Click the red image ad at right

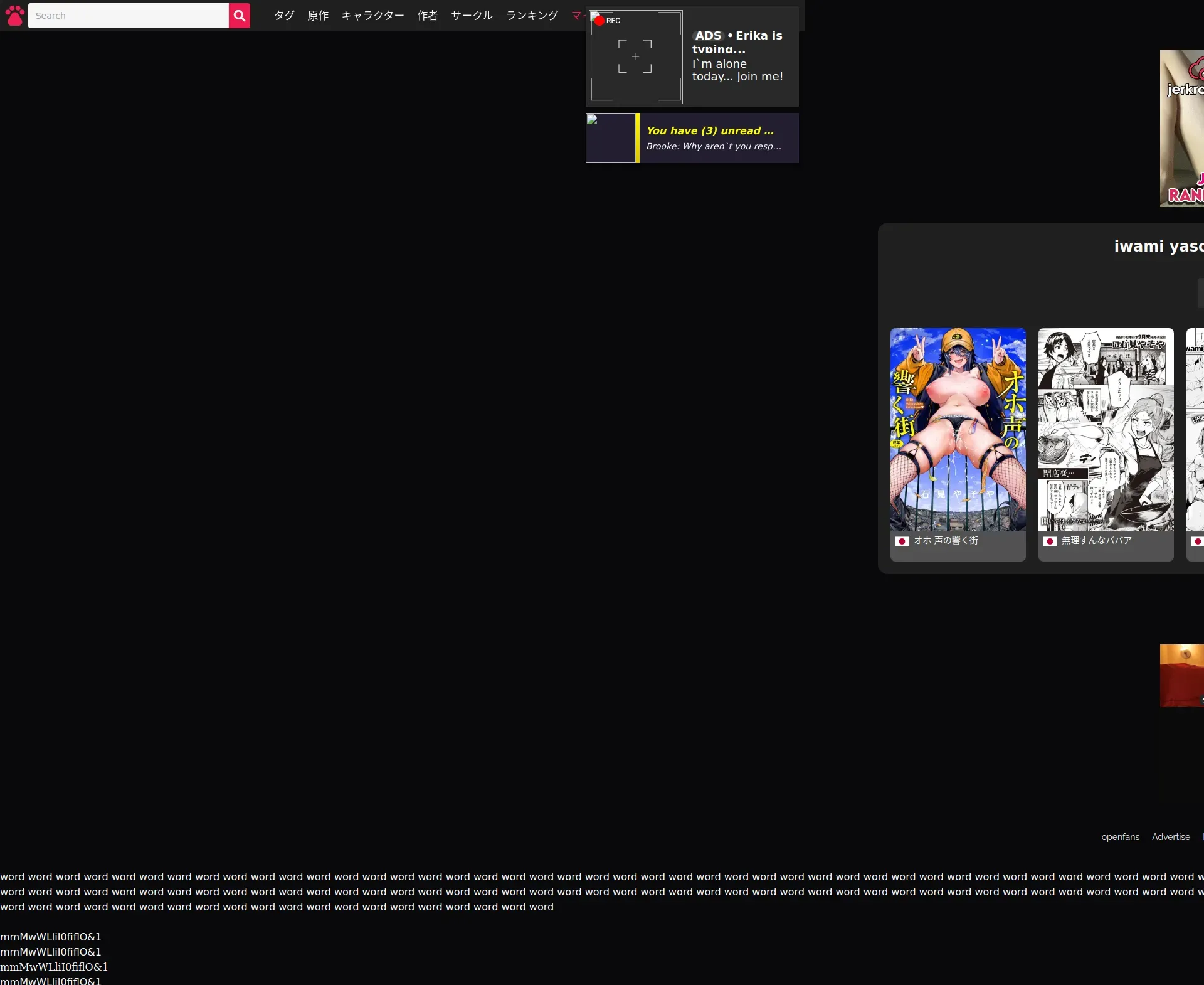coord(1181,676)
